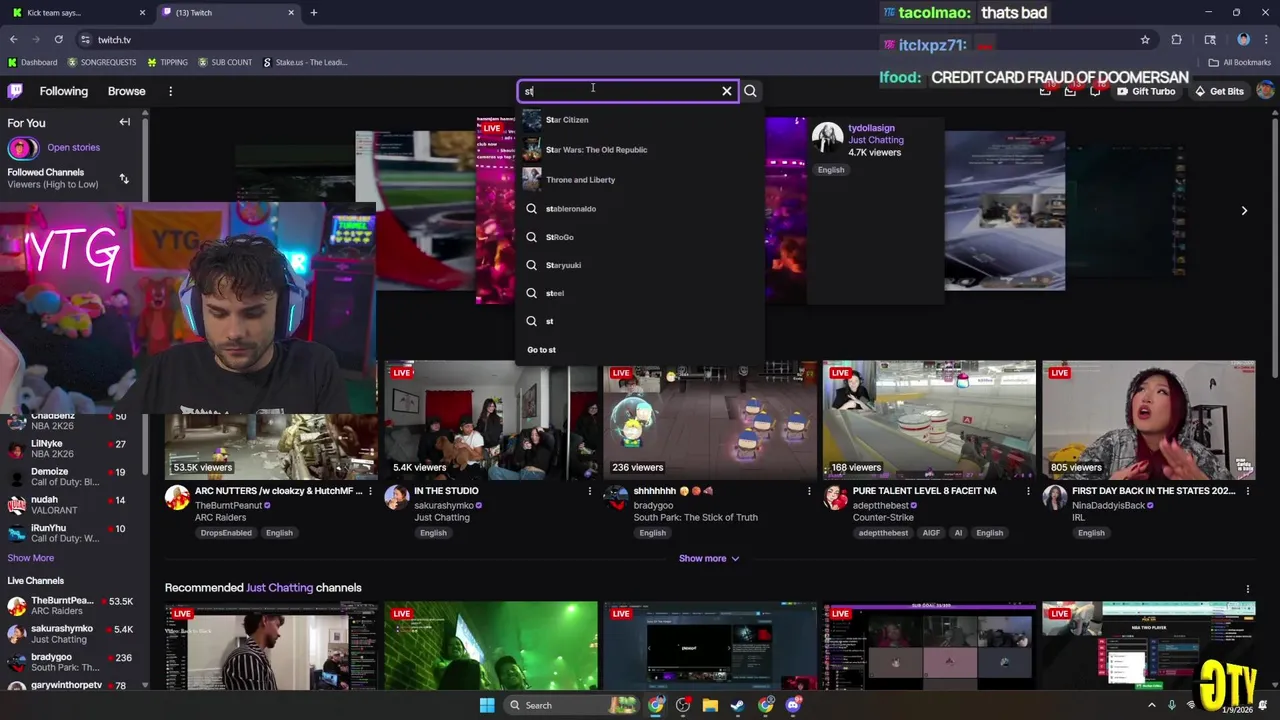Open options dots for shhhhhhh stream
The height and width of the screenshot is (720, 1280).
coord(809,491)
